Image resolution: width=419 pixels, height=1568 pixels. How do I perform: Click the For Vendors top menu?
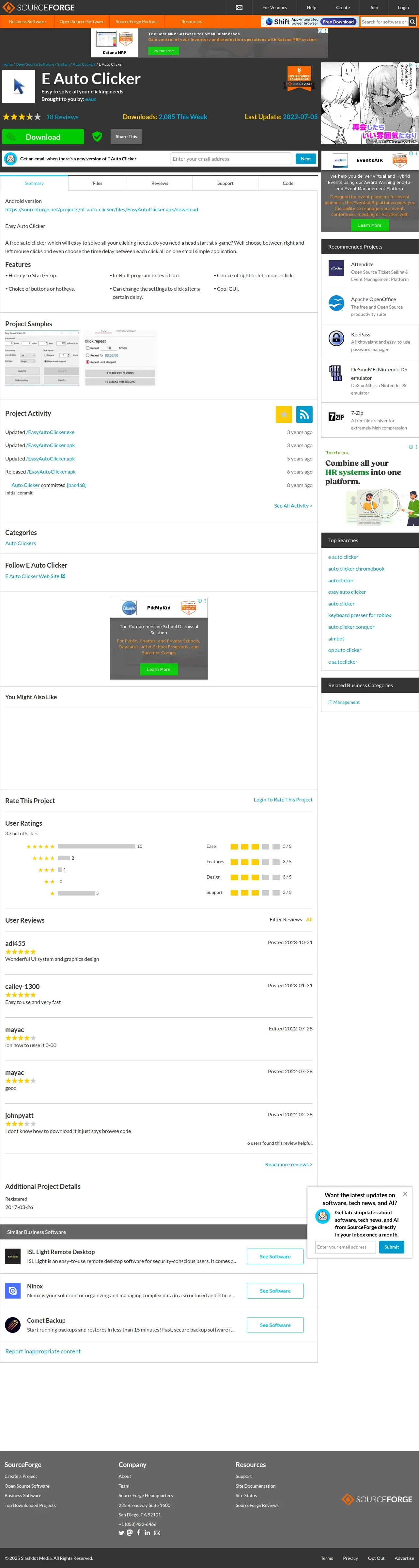274,7
